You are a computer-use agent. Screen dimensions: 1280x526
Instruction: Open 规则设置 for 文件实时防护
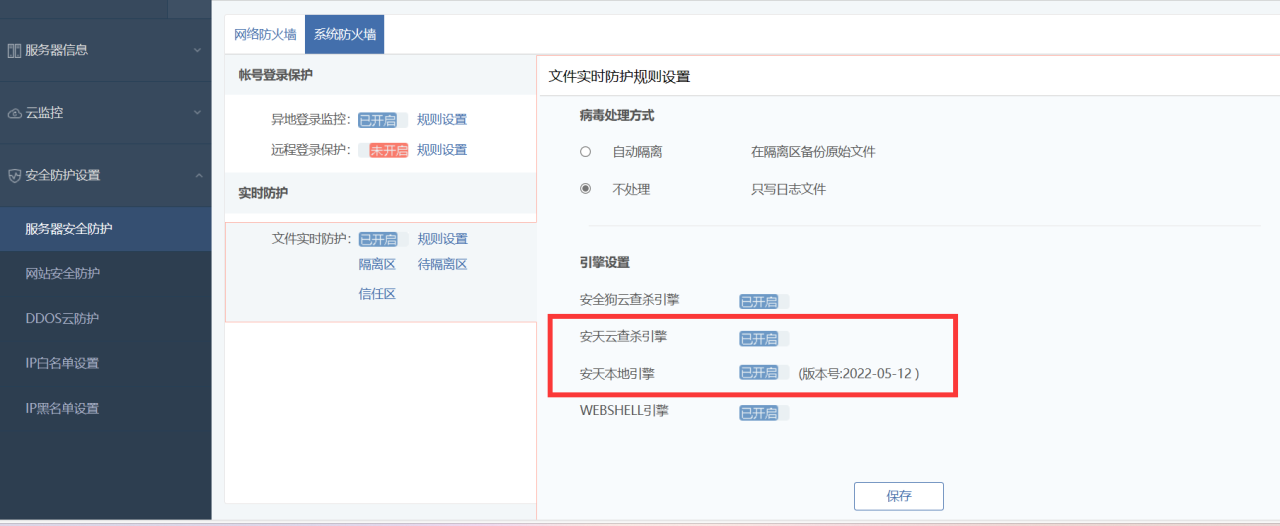tap(442, 239)
